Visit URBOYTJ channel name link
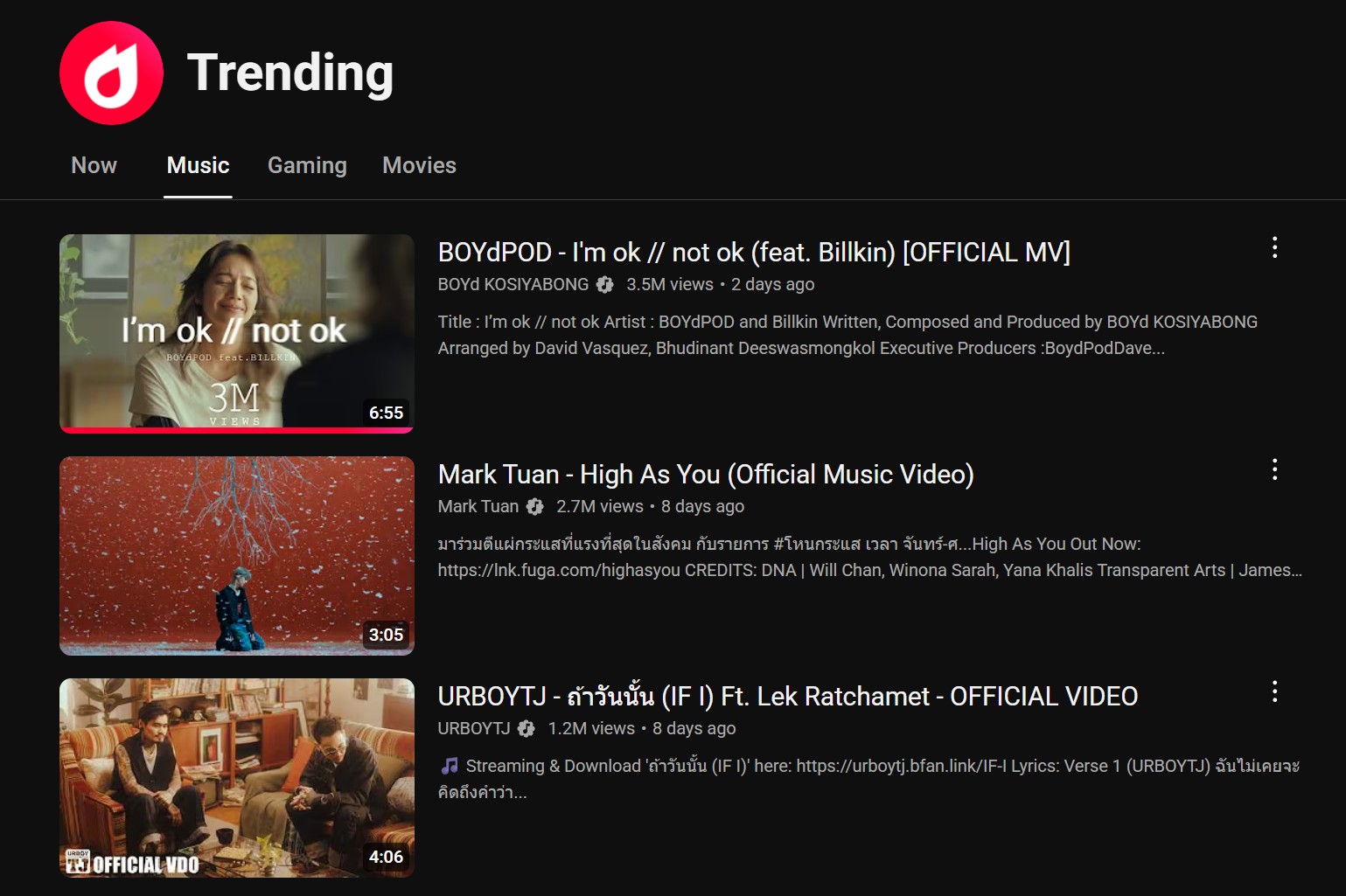Screen dimensions: 1346x896 pyautogui.click(x=474, y=728)
